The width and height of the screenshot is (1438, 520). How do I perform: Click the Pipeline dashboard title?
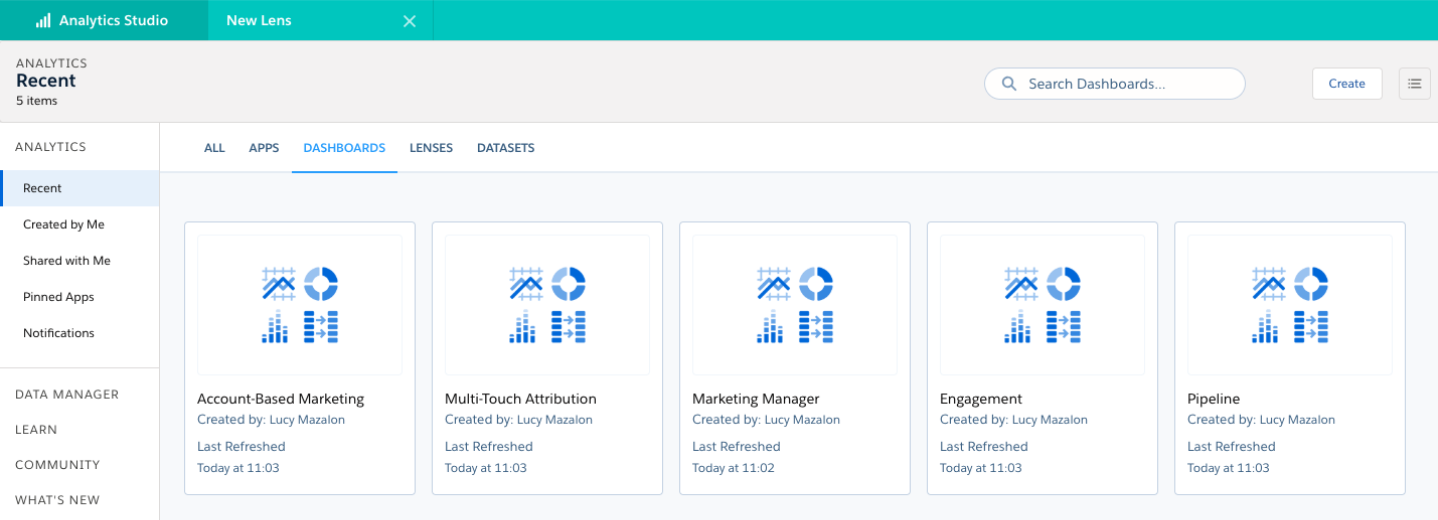click(1213, 399)
